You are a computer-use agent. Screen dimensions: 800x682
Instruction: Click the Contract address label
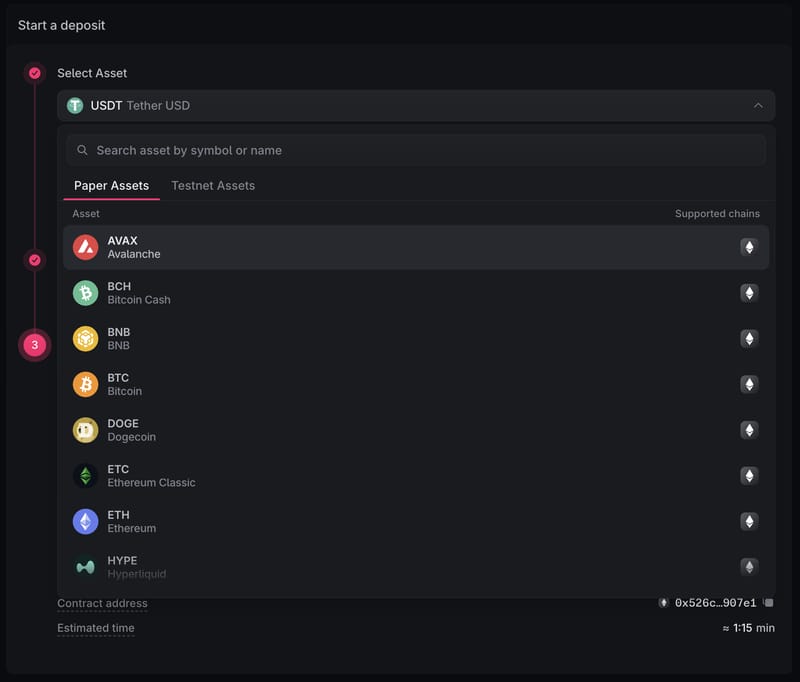tap(102, 603)
